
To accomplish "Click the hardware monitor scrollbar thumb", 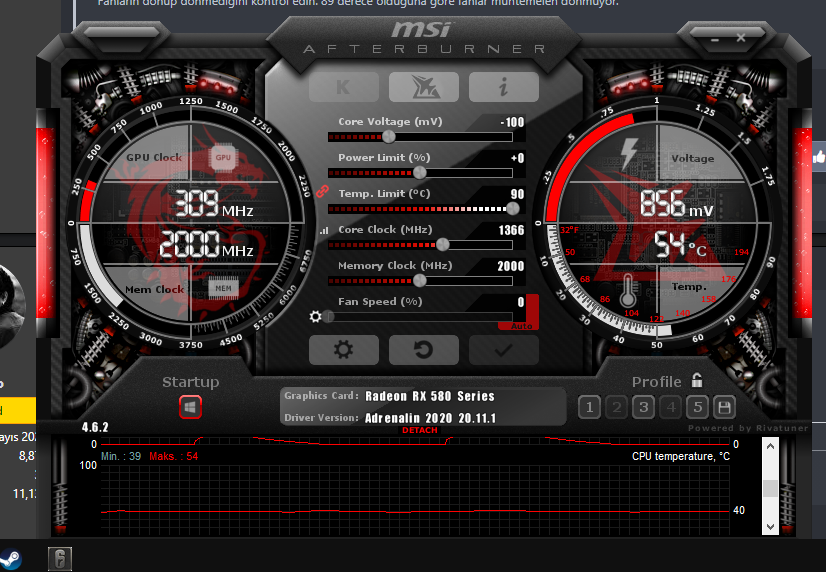I will pos(770,488).
